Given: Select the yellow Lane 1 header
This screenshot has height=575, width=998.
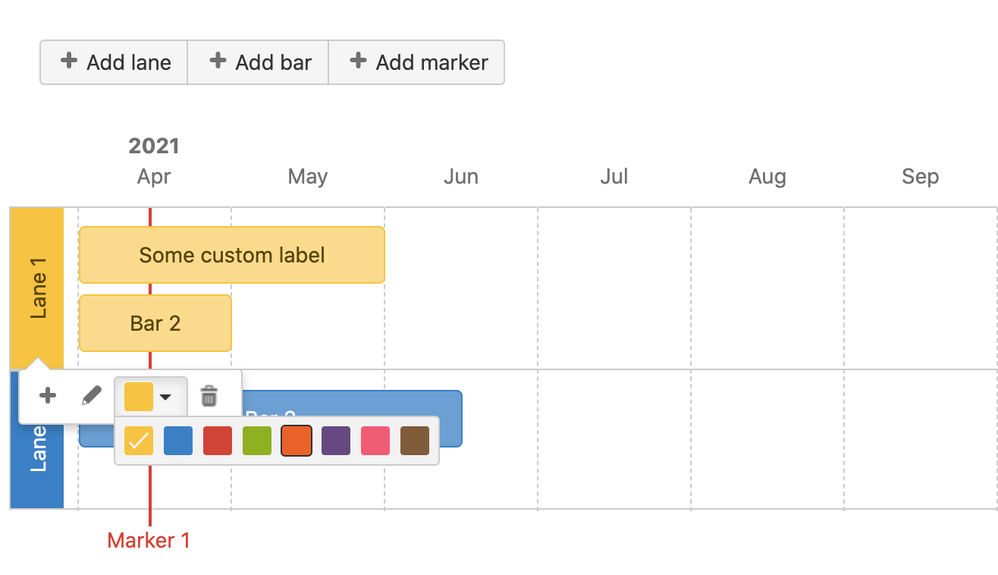Looking at the screenshot, I should tap(37, 288).
